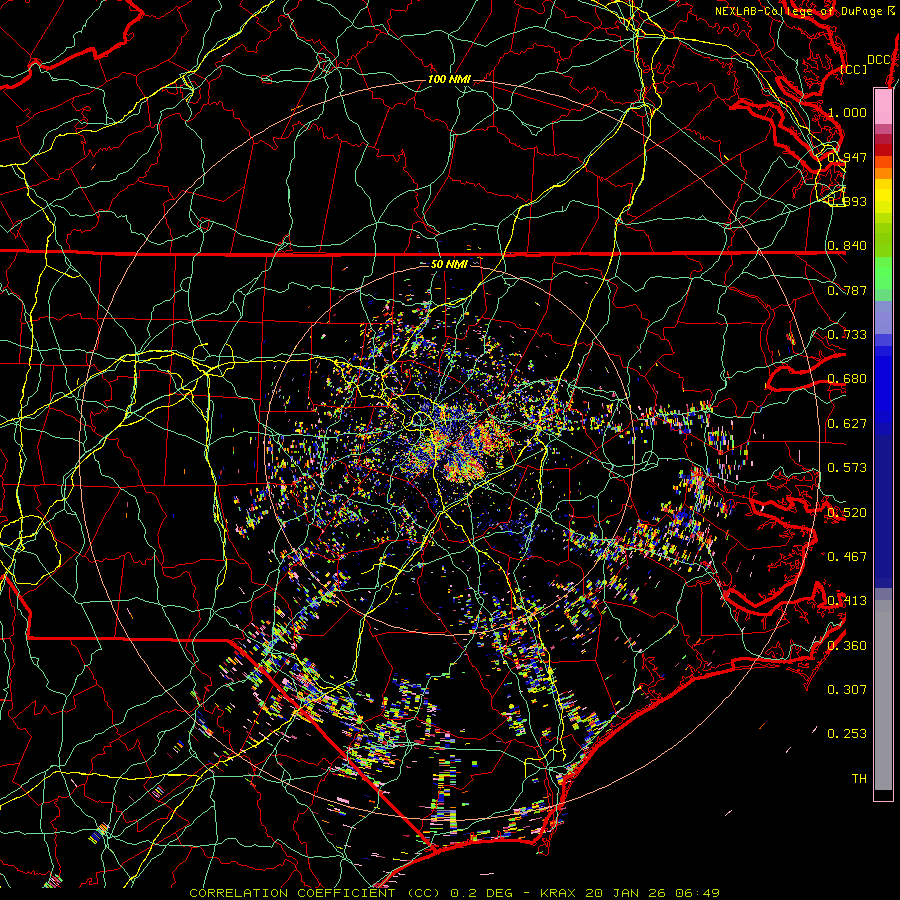Select the DCC label above the color scale
The height and width of the screenshot is (900, 900).
879,60
